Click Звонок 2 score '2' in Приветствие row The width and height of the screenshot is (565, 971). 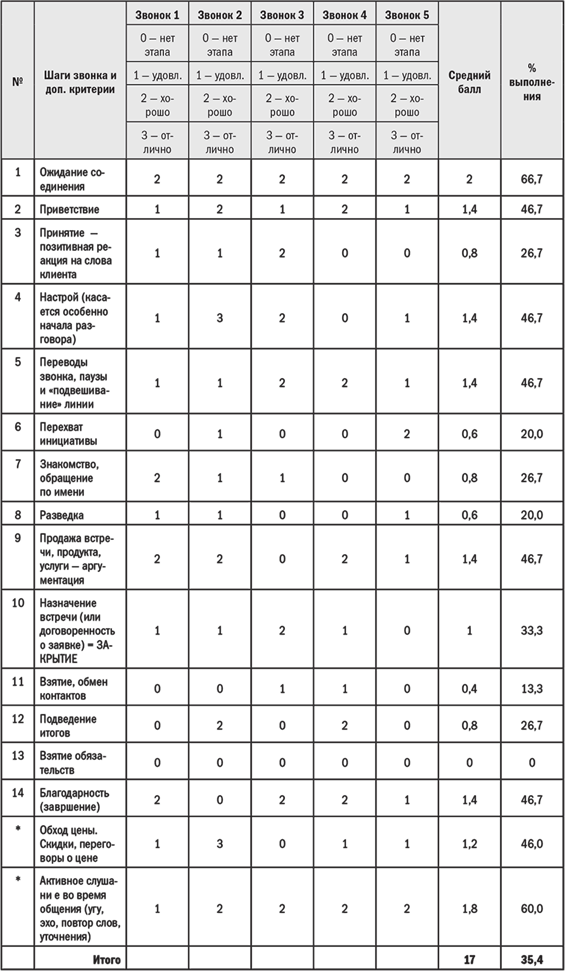[220, 209]
